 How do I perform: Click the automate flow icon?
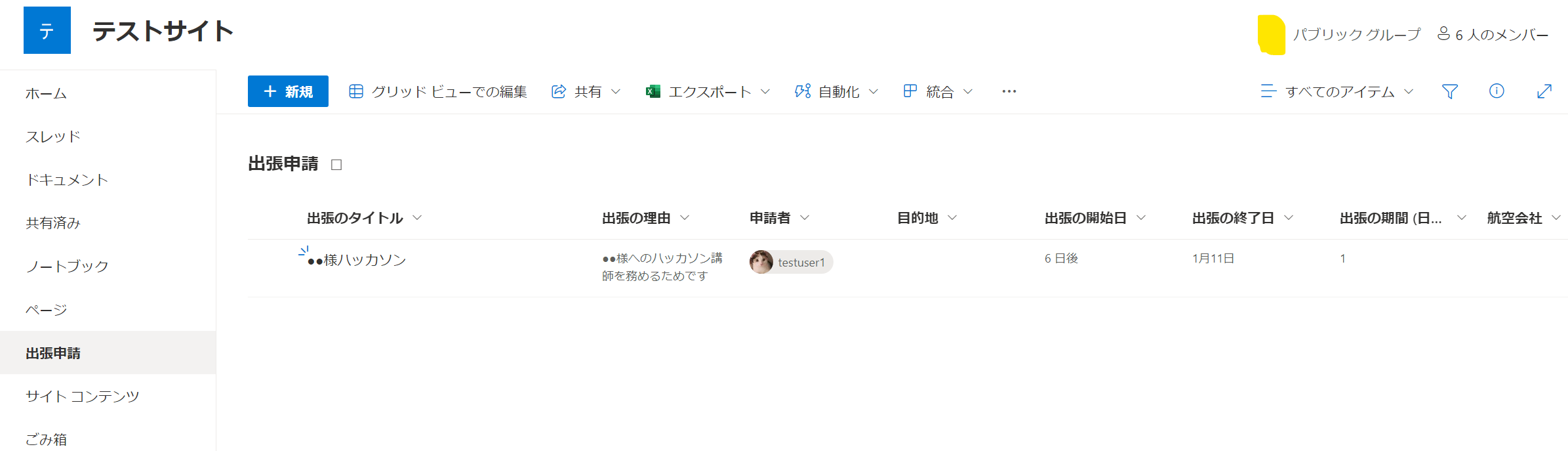pos(803,91)
